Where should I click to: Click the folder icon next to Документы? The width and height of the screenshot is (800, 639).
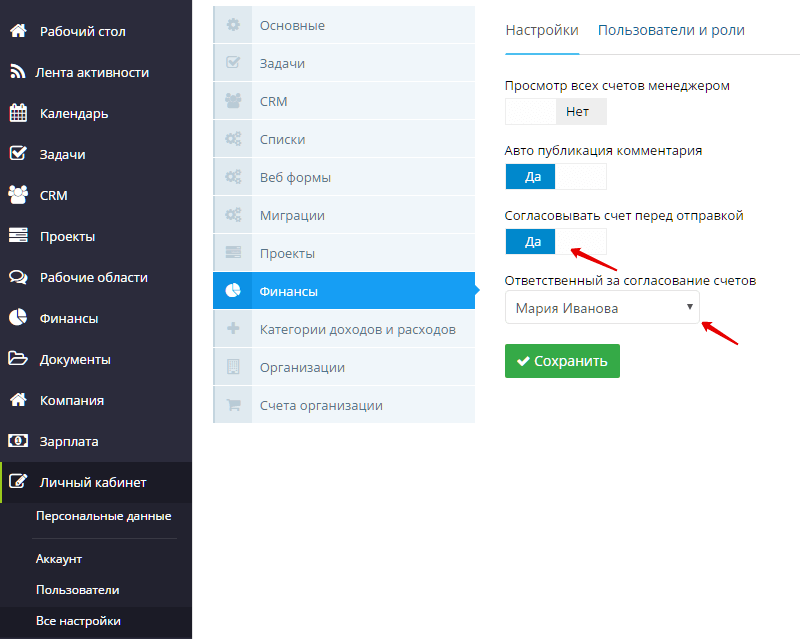coord(17,359)
